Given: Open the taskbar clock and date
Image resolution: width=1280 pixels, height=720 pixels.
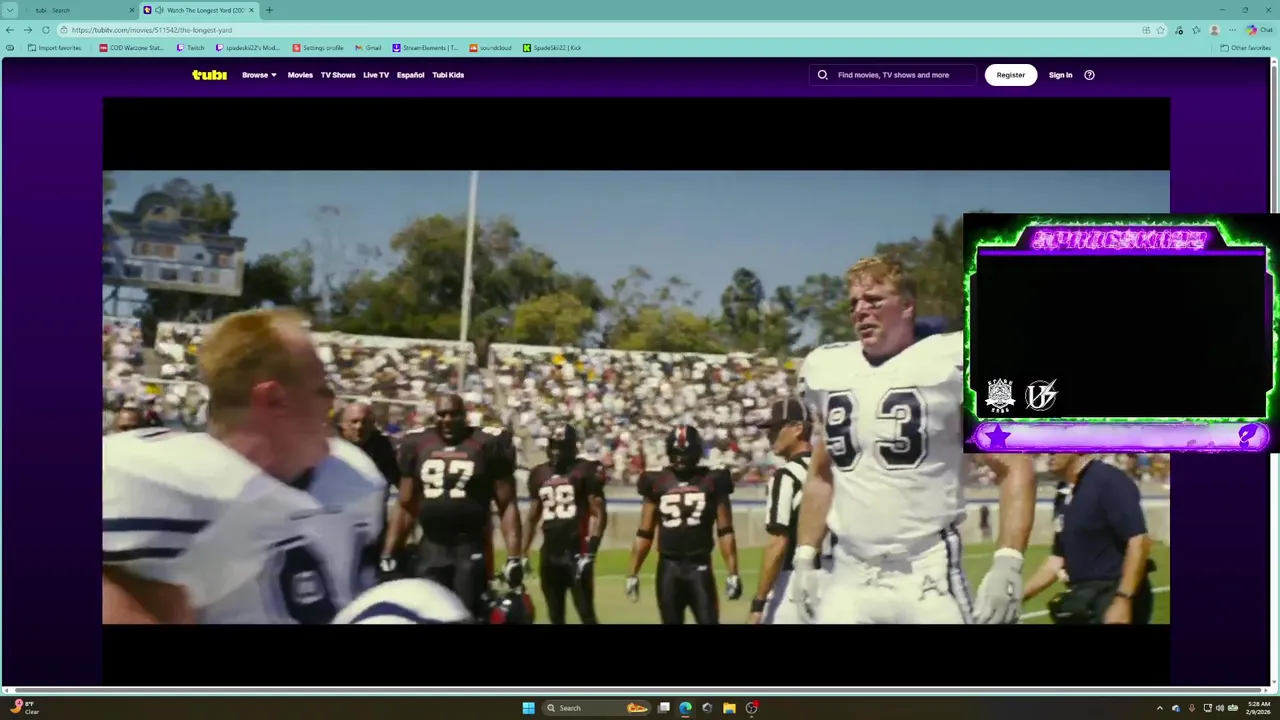Looking at the screenshot, I should [x=1259, y=708].
